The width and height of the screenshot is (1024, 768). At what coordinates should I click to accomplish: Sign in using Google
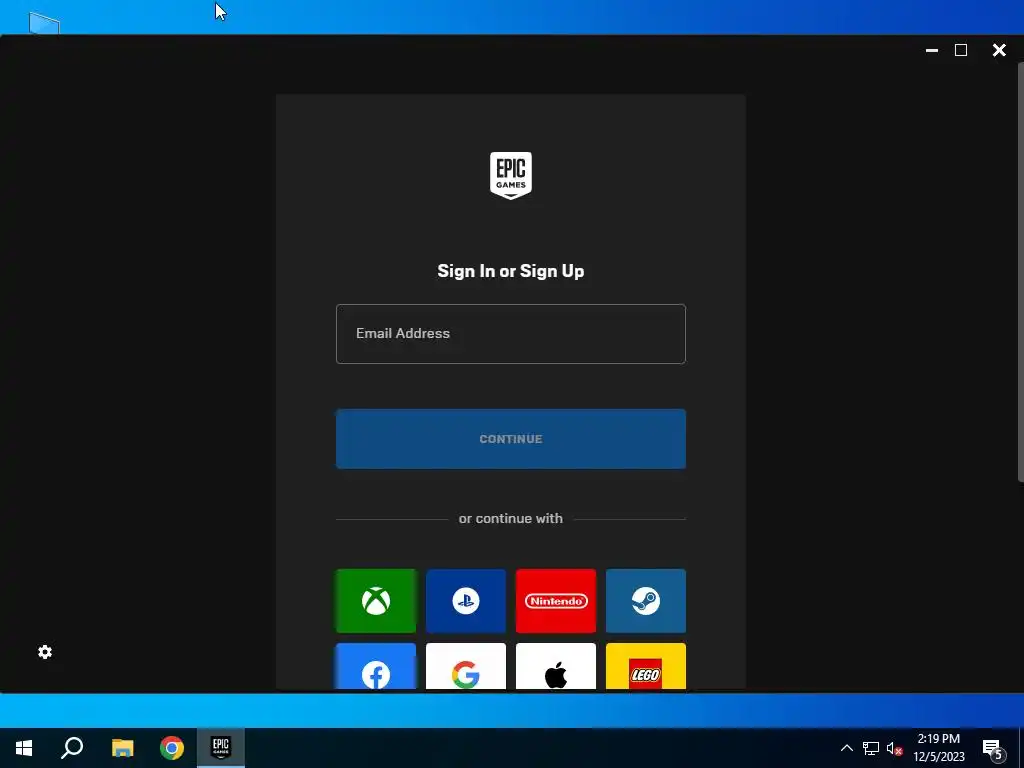pyautogui.click(x=466, y=666)
